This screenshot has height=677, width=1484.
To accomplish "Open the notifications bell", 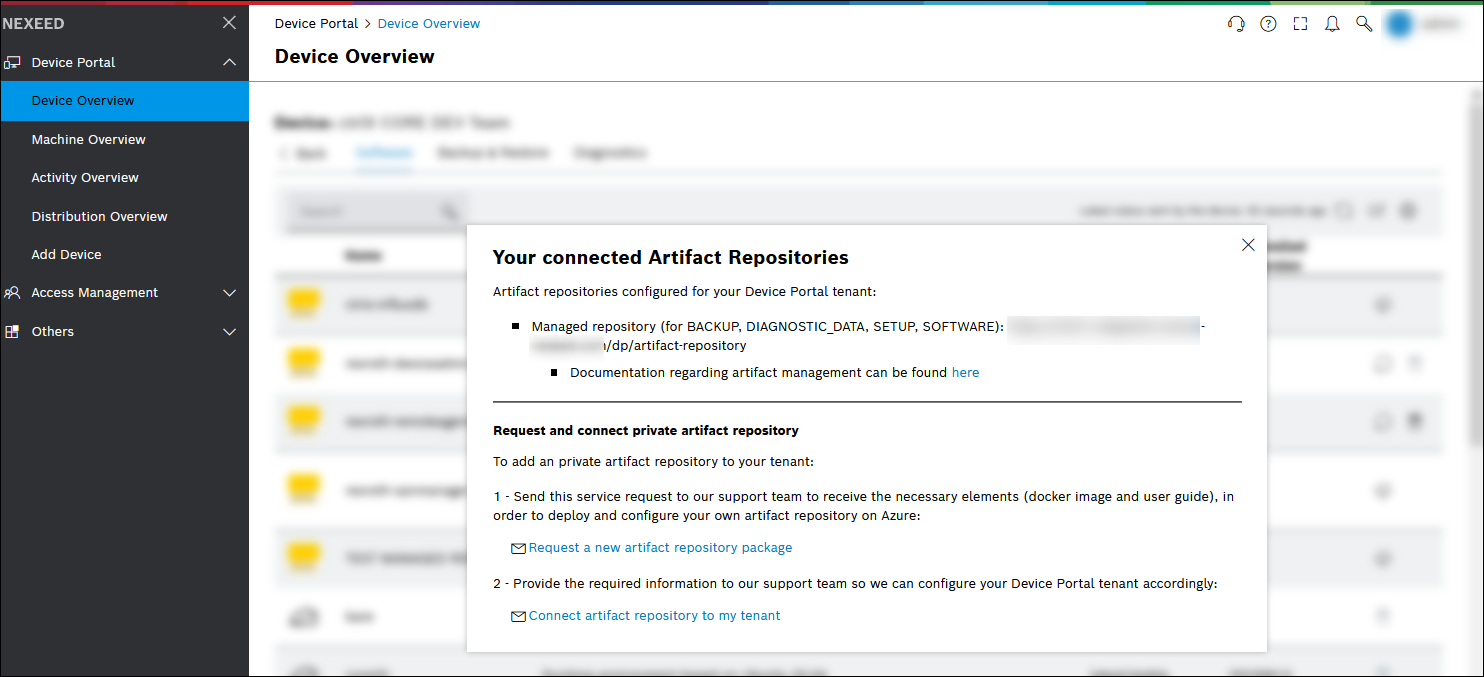I will click(x=1332, y=23).
